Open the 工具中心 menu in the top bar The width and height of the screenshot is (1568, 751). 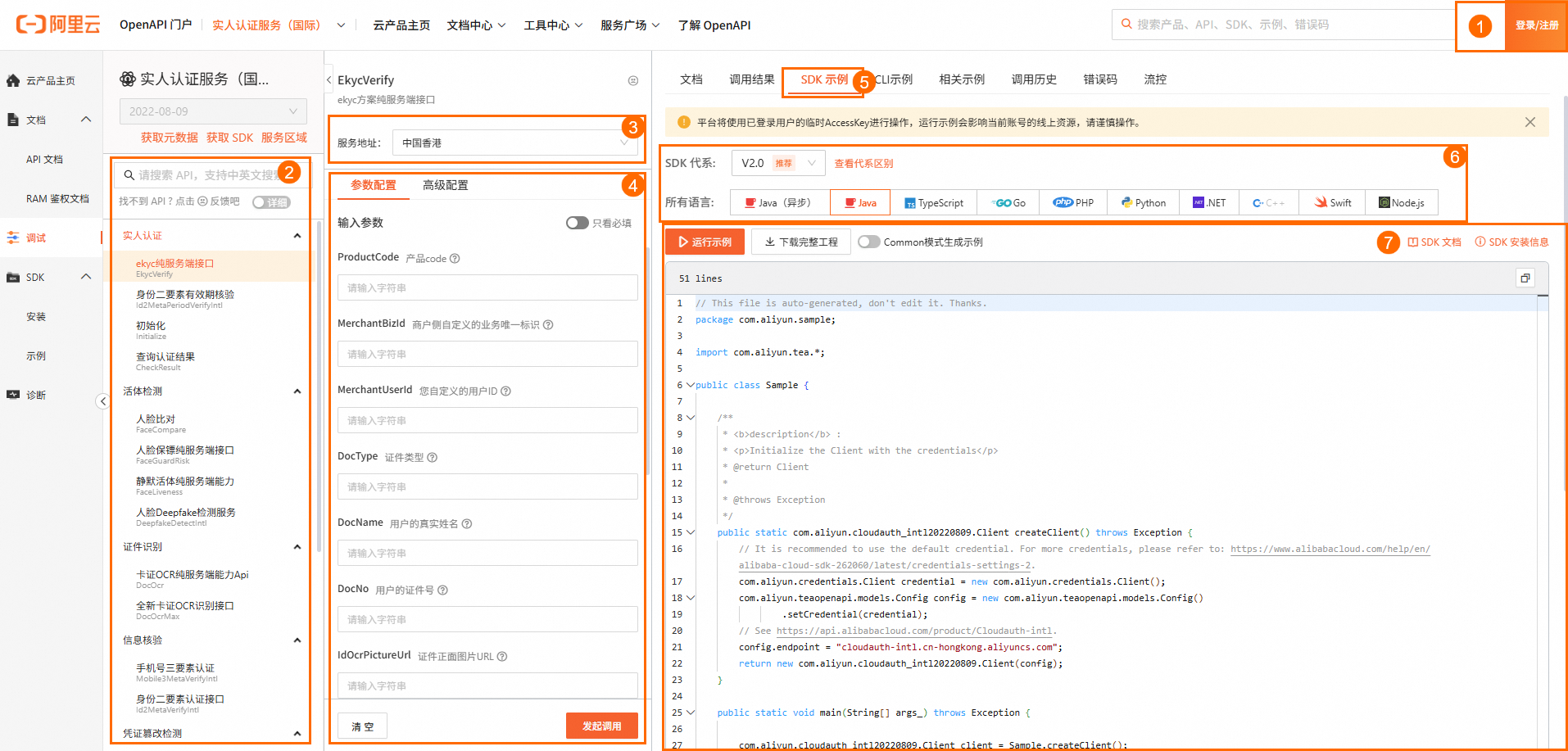coord(553,25)
